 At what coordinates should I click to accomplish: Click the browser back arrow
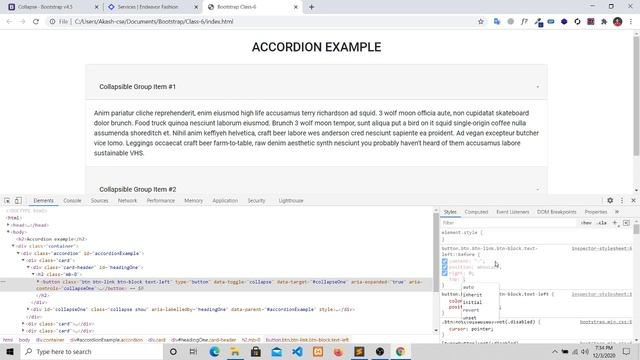(9, 21)
